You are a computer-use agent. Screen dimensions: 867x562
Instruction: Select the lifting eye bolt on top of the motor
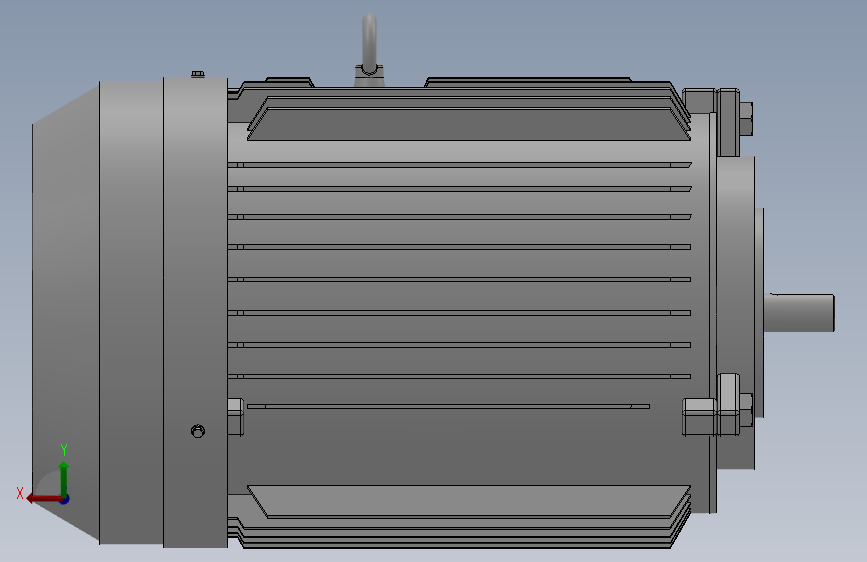tap(369, 50)
